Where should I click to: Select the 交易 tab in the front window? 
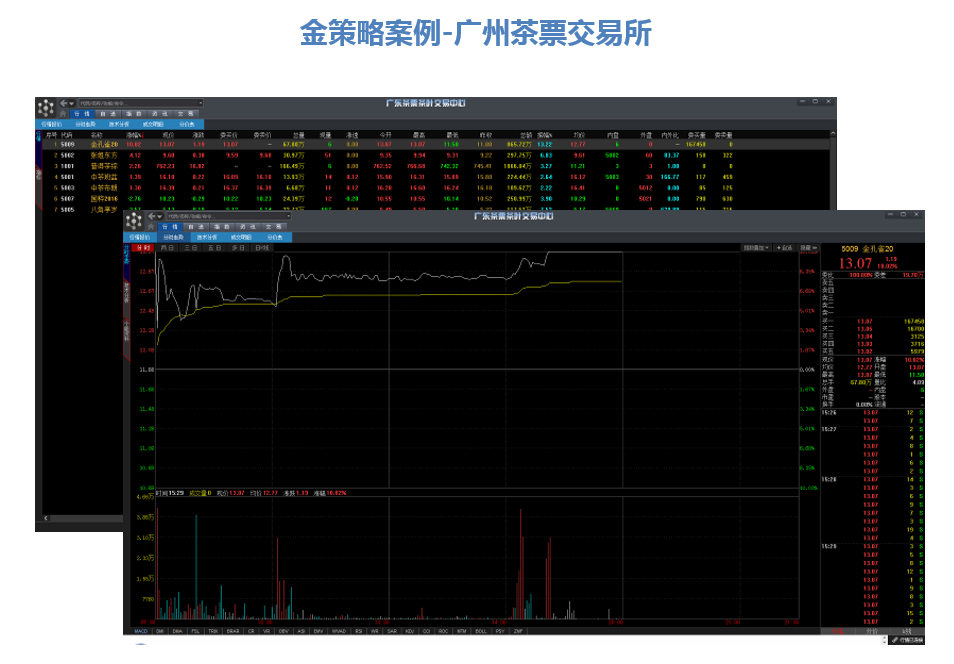273,227
